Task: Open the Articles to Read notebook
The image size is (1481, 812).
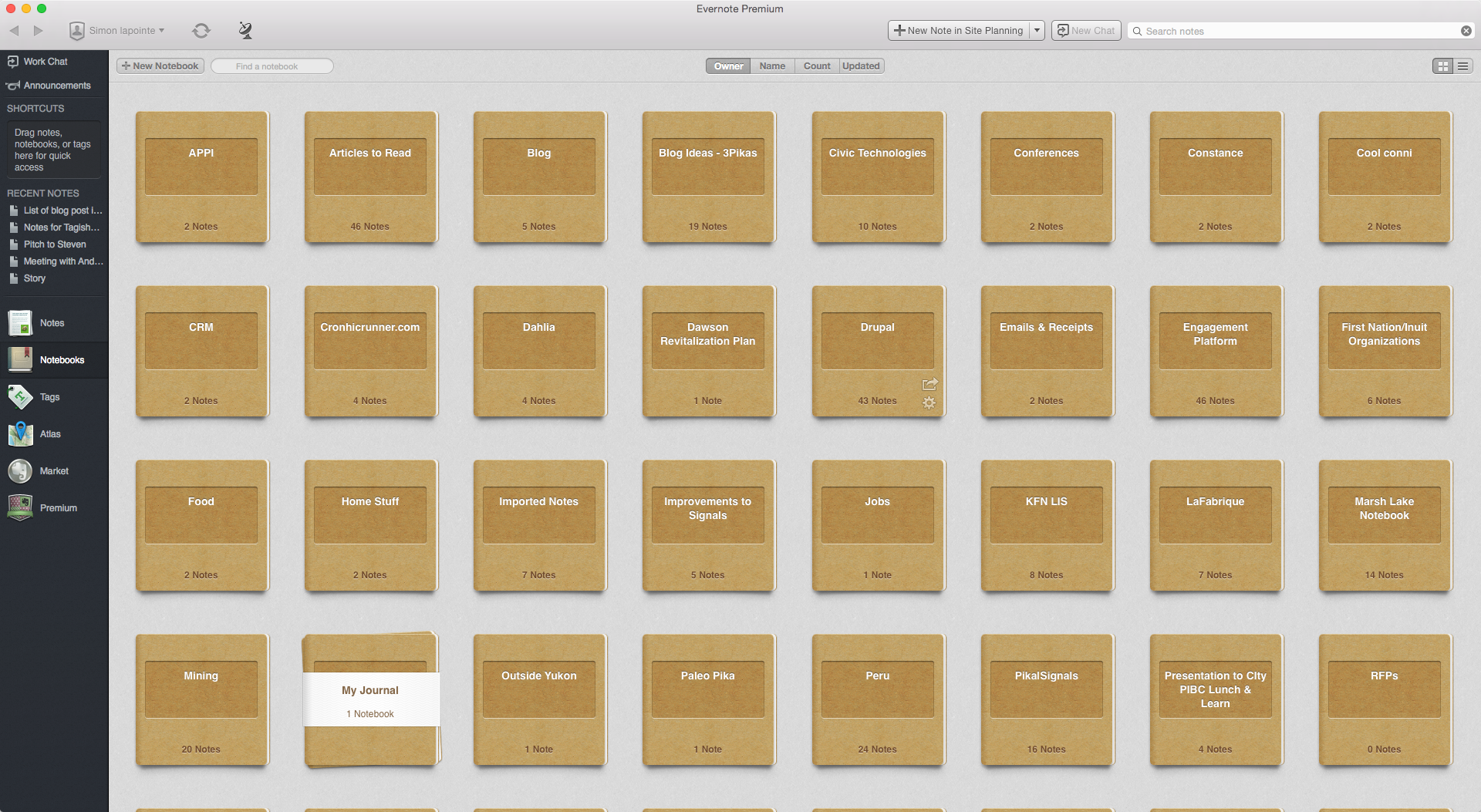Action: [x=370, y=177]
